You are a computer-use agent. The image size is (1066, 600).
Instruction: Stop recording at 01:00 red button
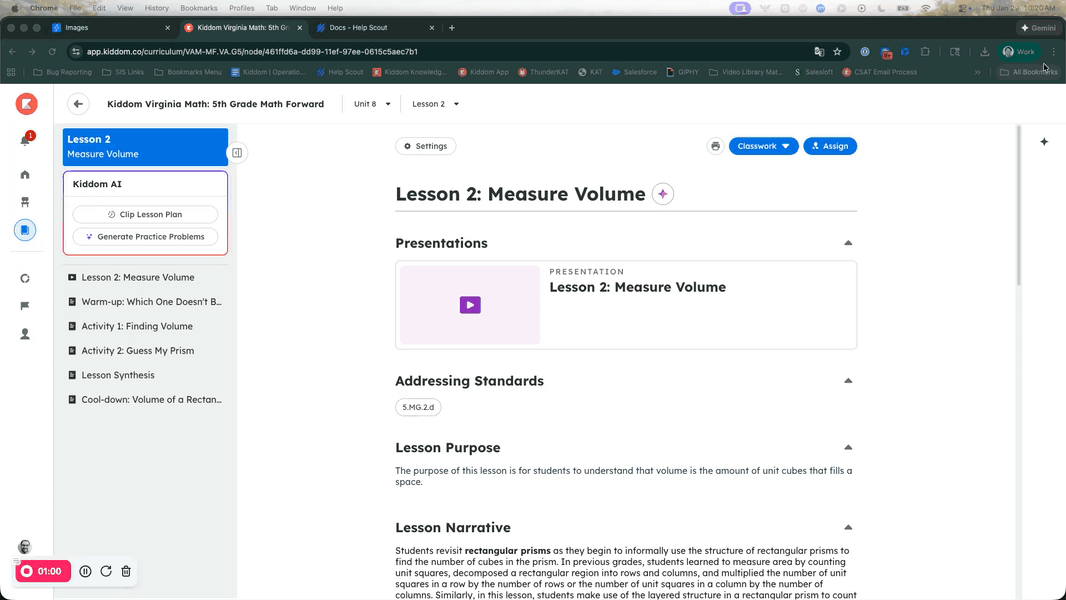pos(43,571)
